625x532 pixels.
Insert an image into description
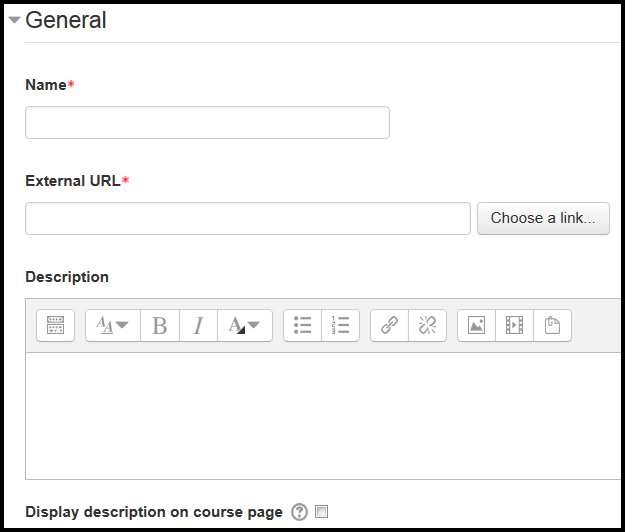tap(476, 325)
